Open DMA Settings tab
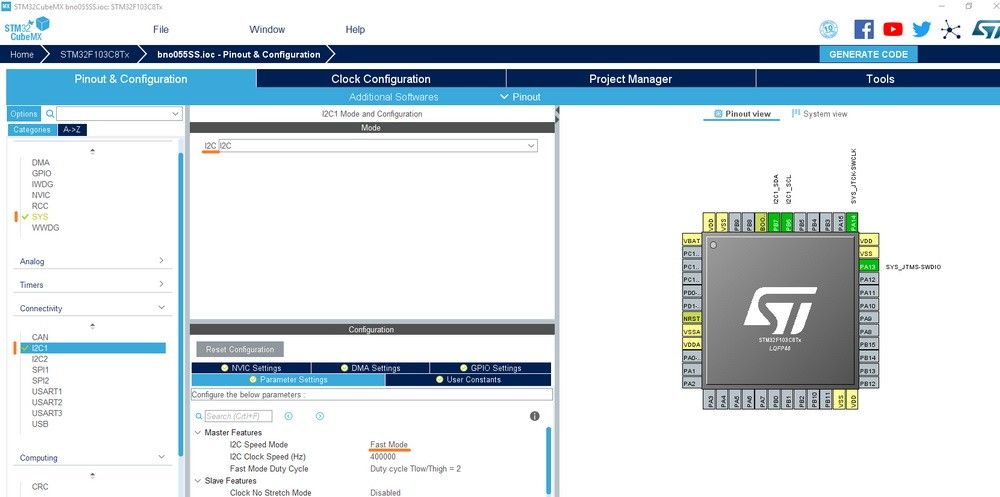The image size is (1000, 497). (371, 368)
